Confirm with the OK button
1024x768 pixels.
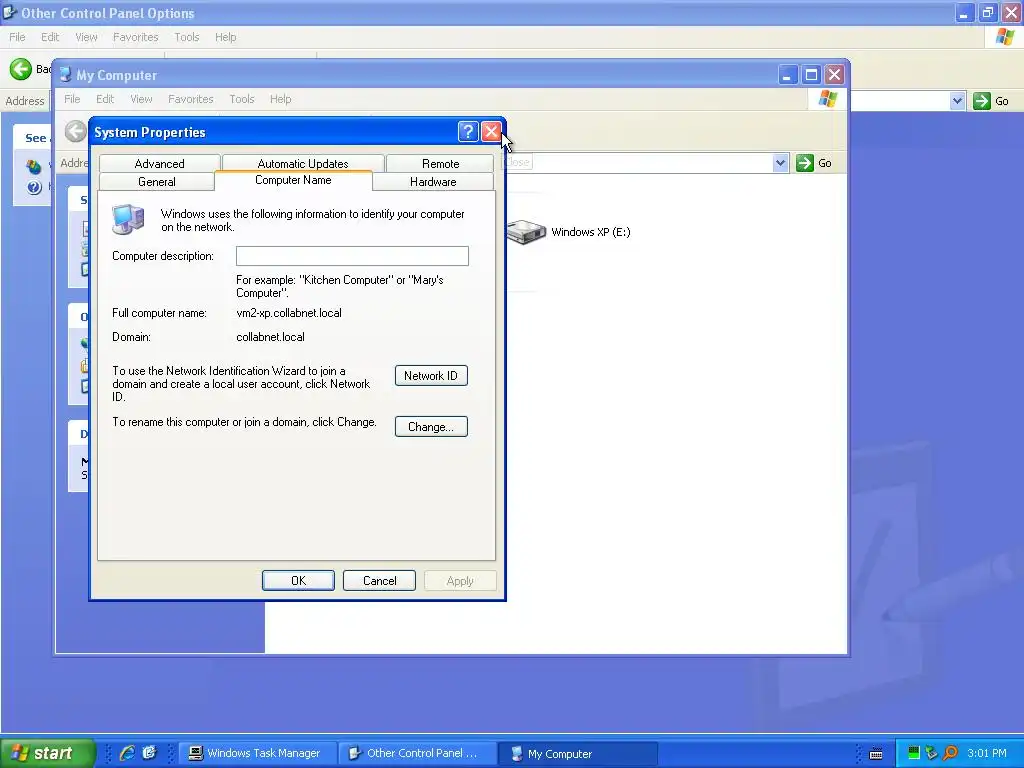298,581
